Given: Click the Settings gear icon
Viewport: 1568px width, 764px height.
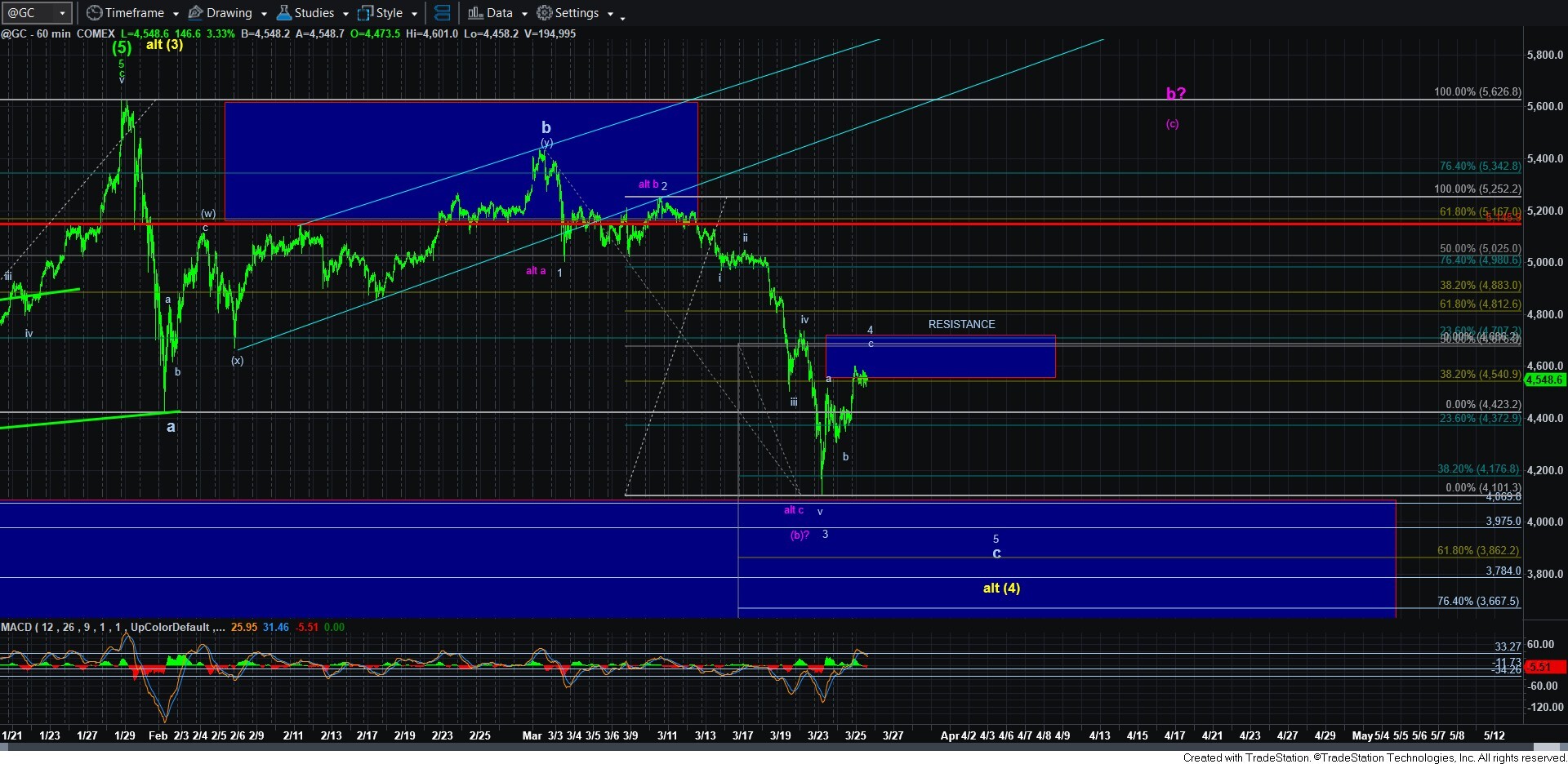Looking at the screenshot, I should click(544, 13).
